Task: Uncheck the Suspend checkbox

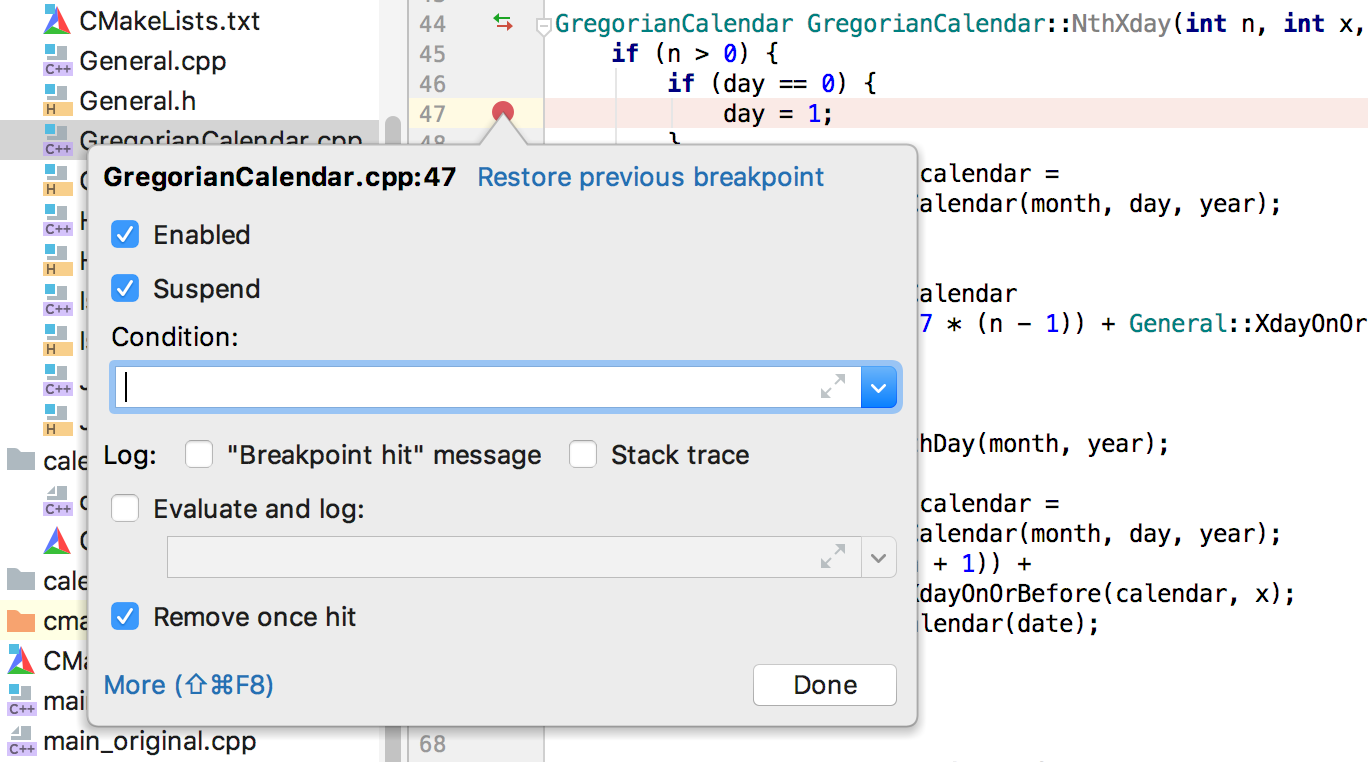Action: point(125,289)
